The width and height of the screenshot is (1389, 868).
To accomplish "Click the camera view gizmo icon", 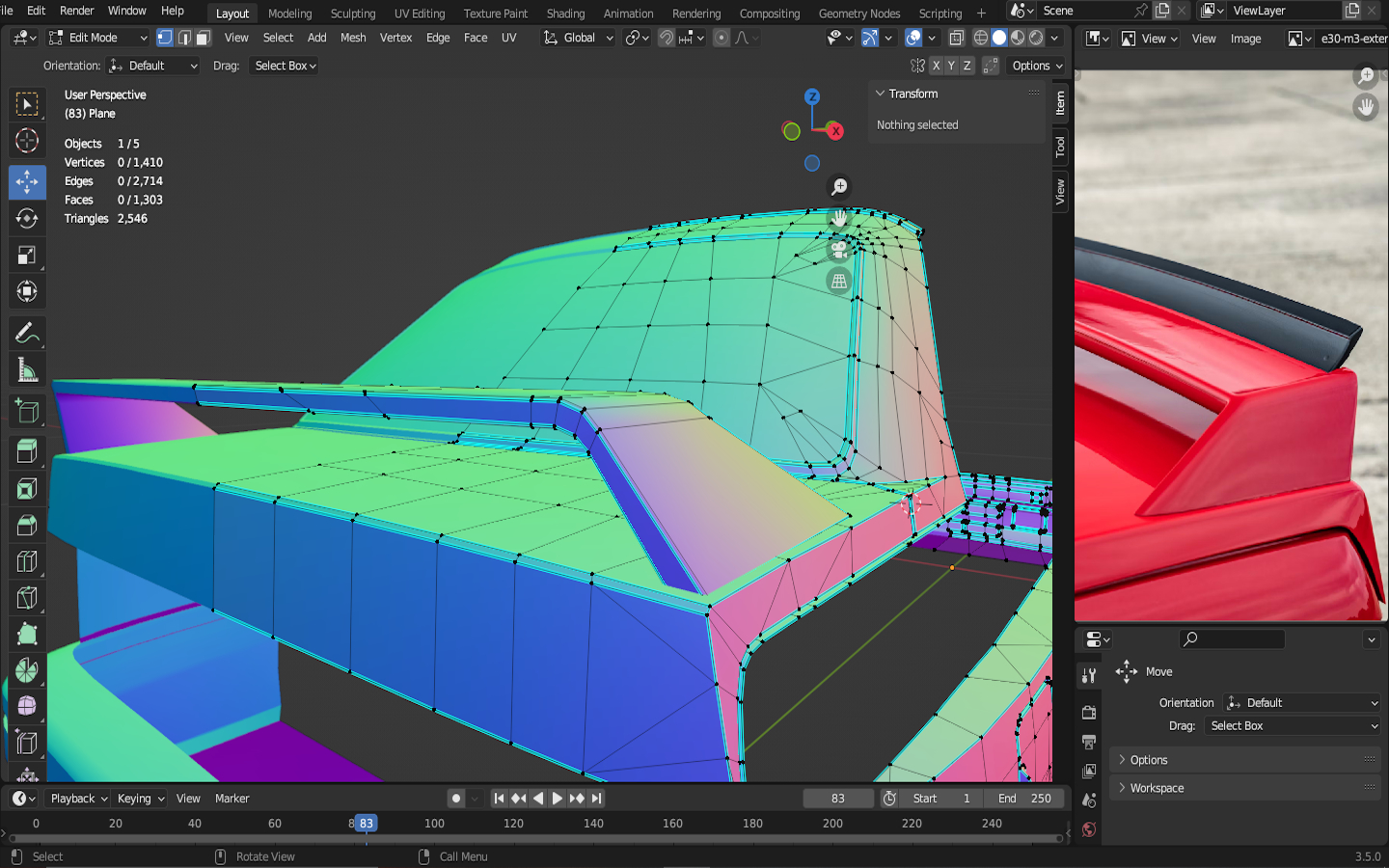I will [839, 250].
